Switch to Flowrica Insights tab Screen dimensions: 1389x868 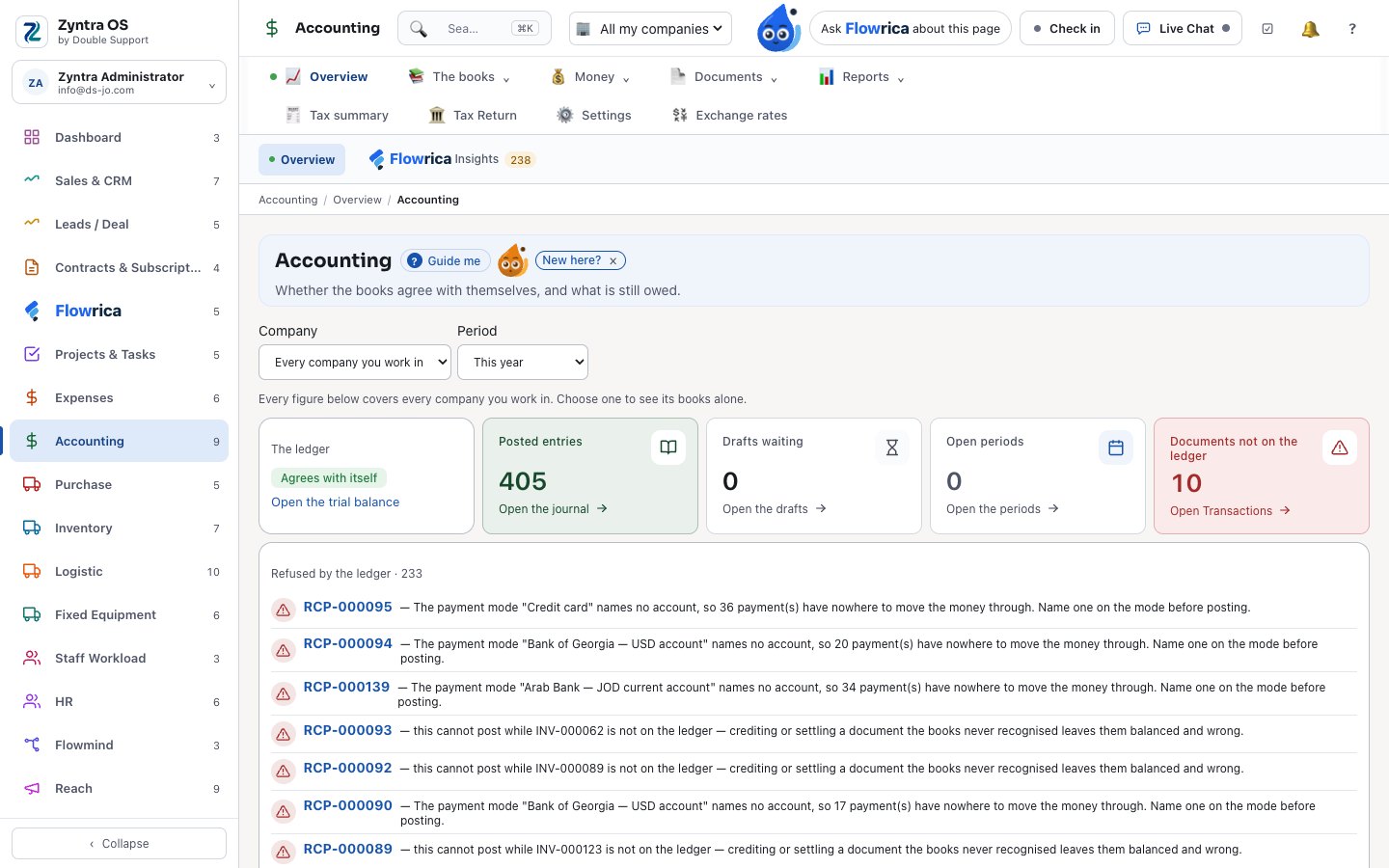pos(451,159)
